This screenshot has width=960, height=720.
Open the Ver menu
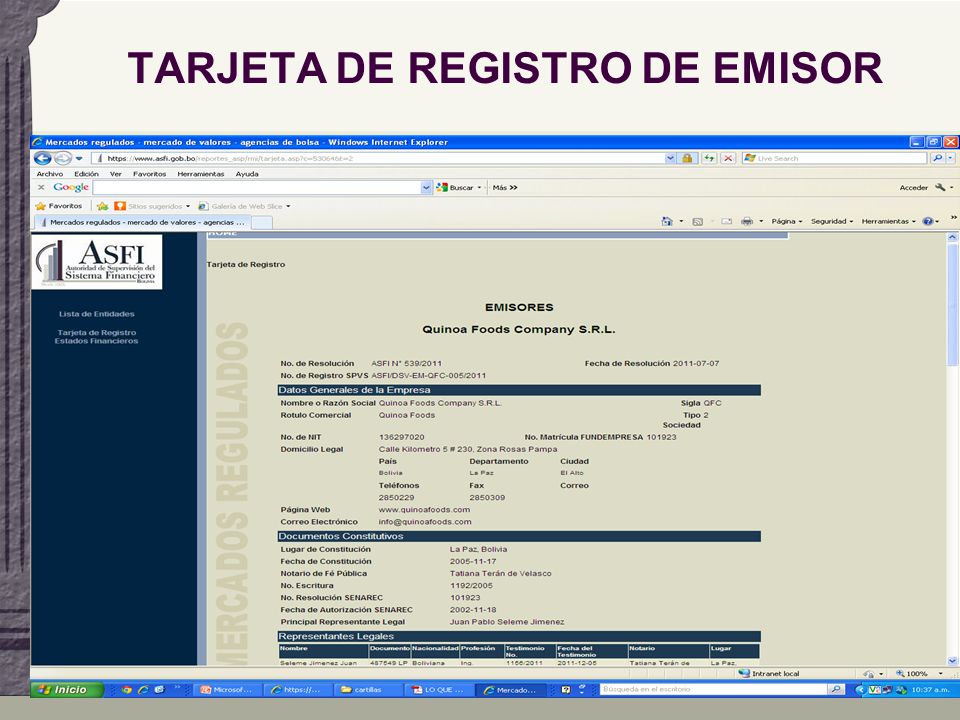[116, 174]
